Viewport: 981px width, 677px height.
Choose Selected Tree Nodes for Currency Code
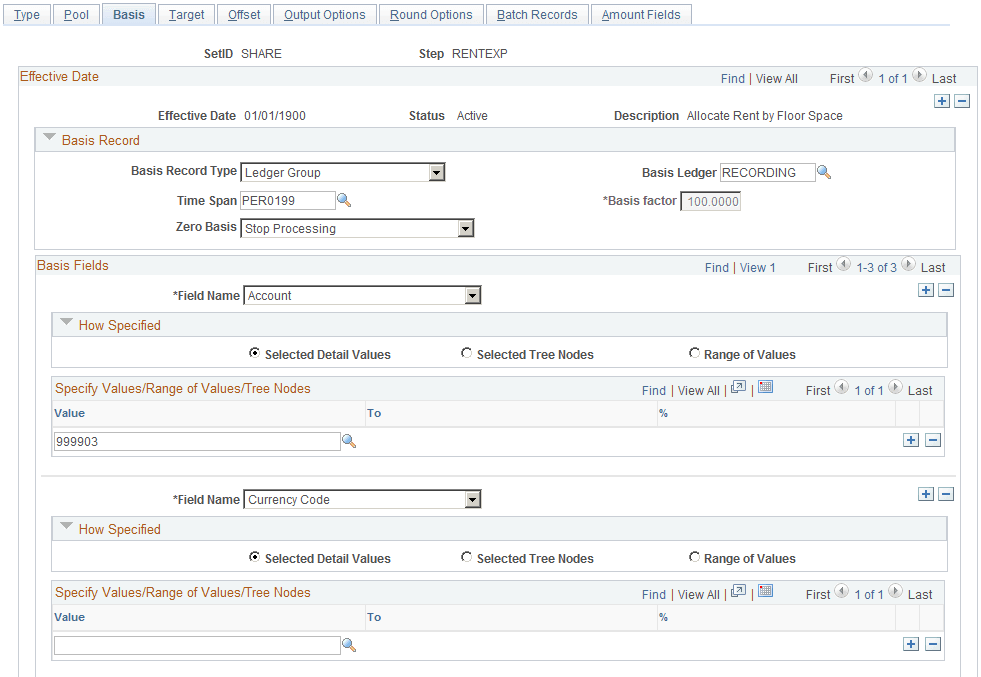(x=466, y=558)
